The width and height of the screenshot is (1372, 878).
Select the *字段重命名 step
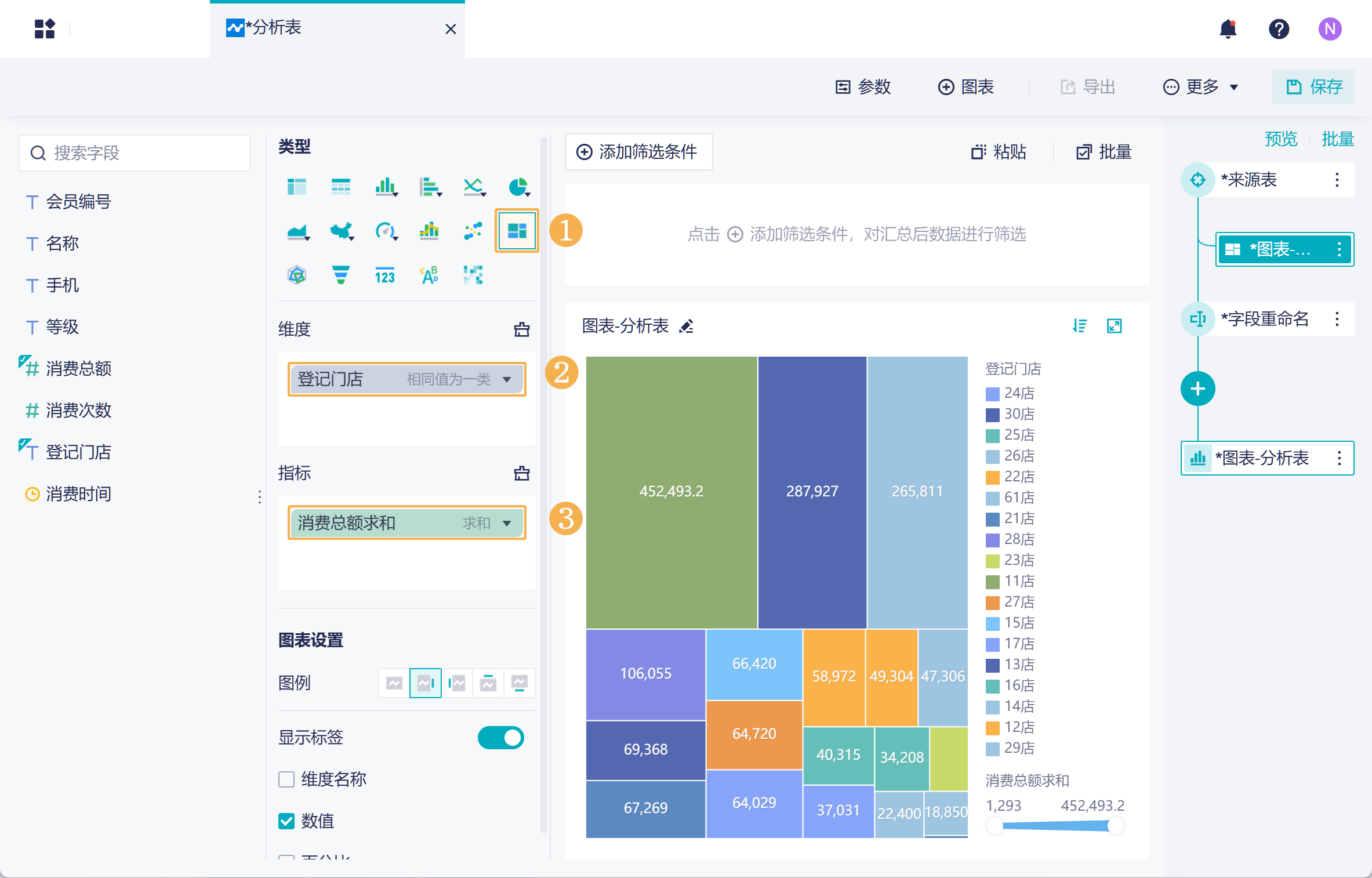[1264, 318]
